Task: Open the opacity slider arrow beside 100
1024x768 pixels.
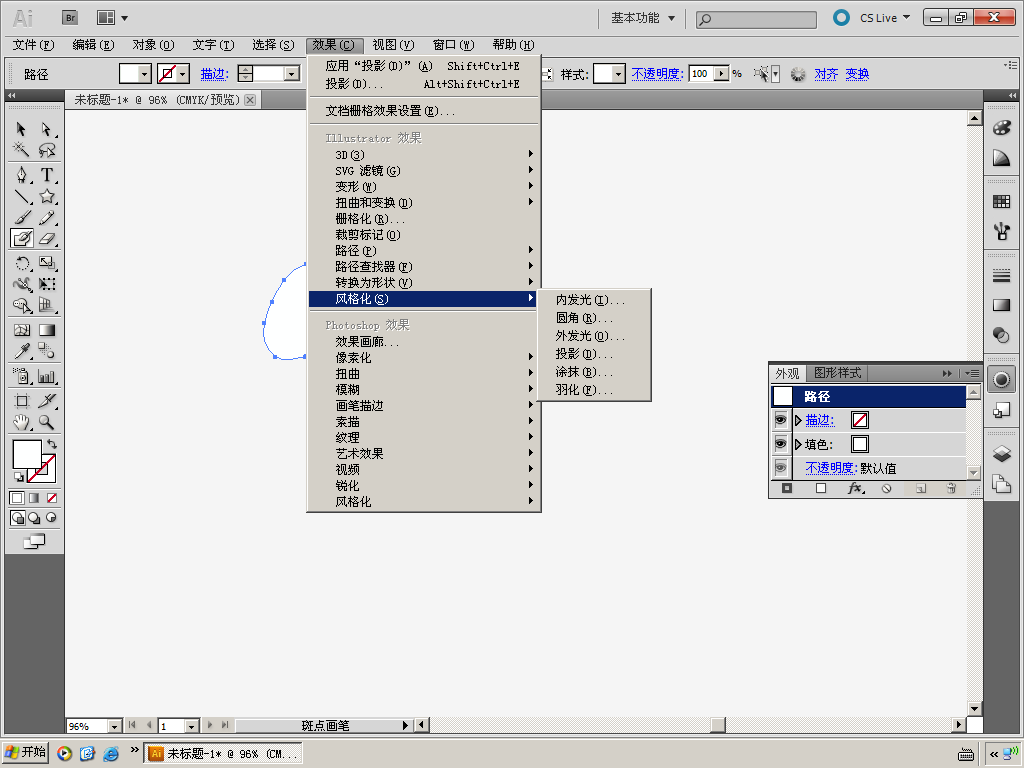Action: coord(722,73)
